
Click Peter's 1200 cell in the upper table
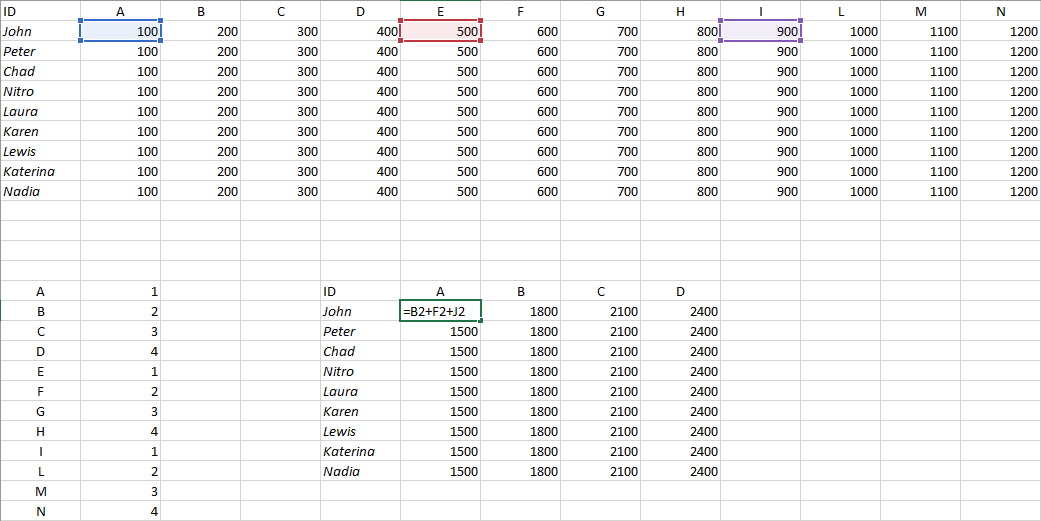point(1001,51)
